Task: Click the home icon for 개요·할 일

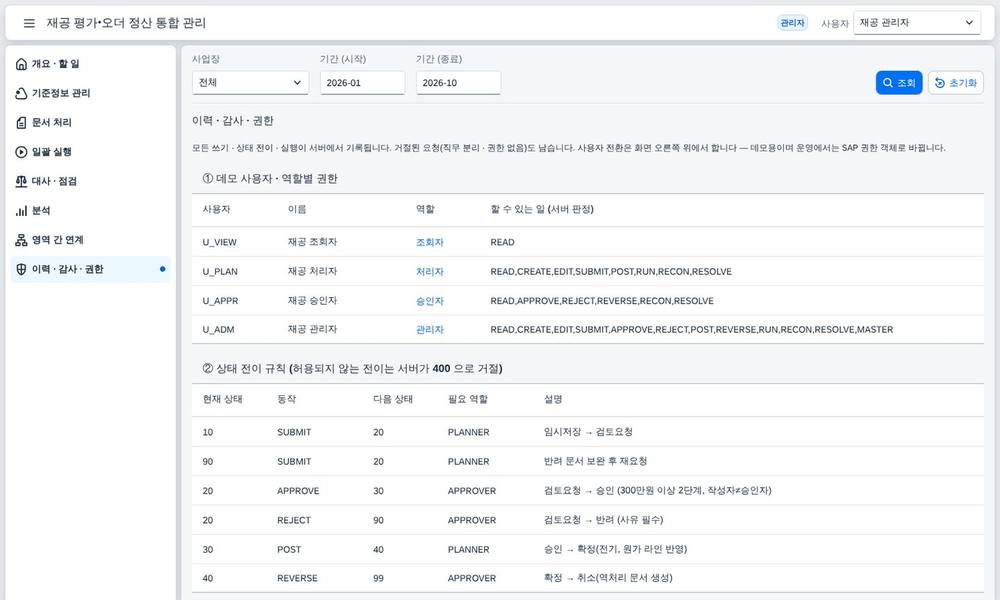Action: tap(21, 64)
